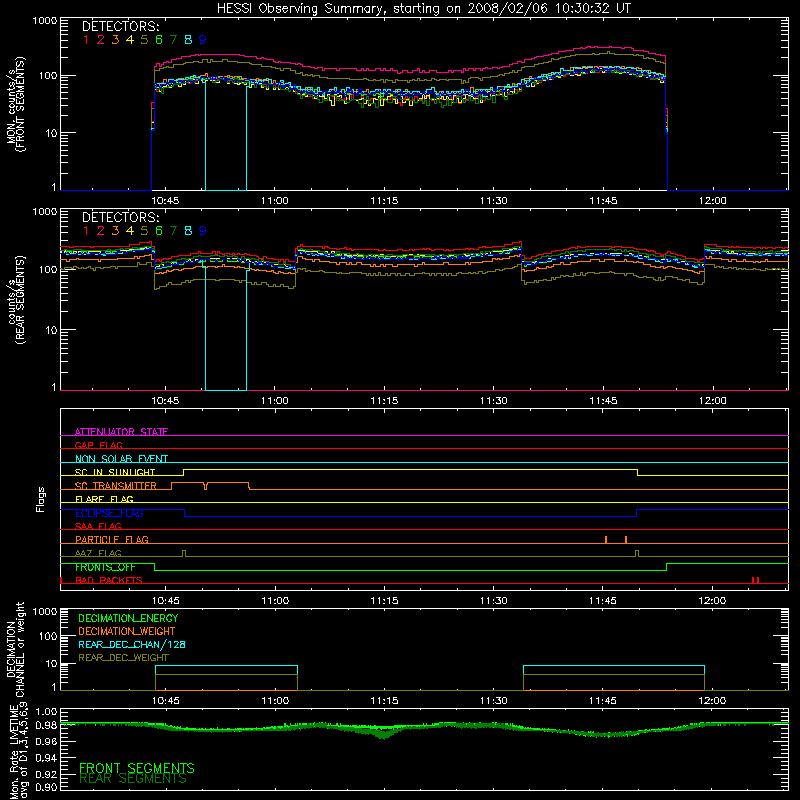Image resolution: width=800 pixels, height=800 pixels.
Task: Select detector 9 in the front segments legend
Action: (x=202, y=40)
